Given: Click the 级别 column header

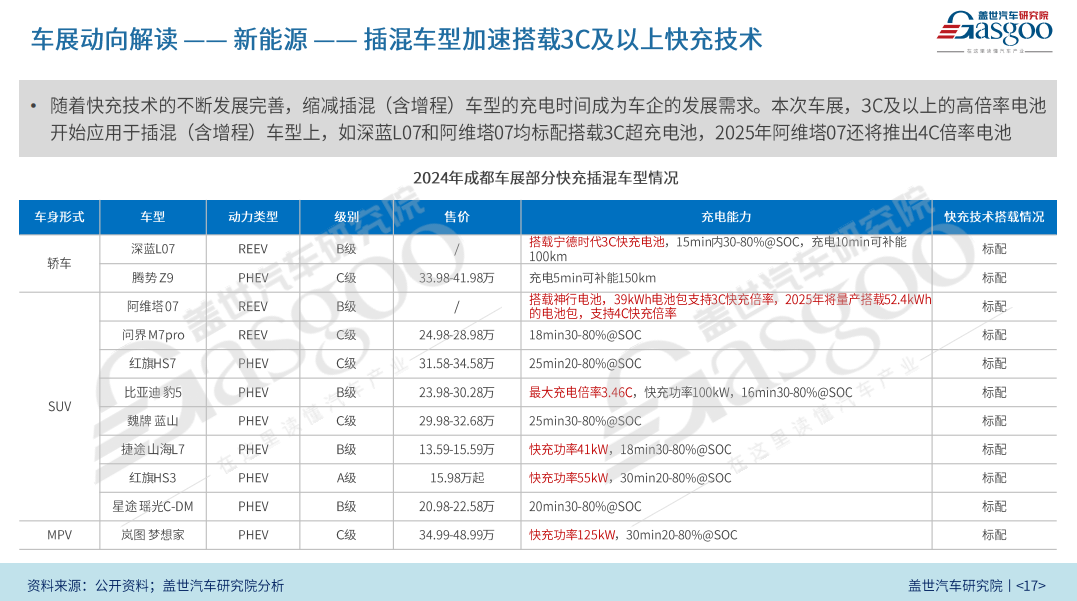Looking at the screenshot, I should pyautogui.click(x=346, y=217).
